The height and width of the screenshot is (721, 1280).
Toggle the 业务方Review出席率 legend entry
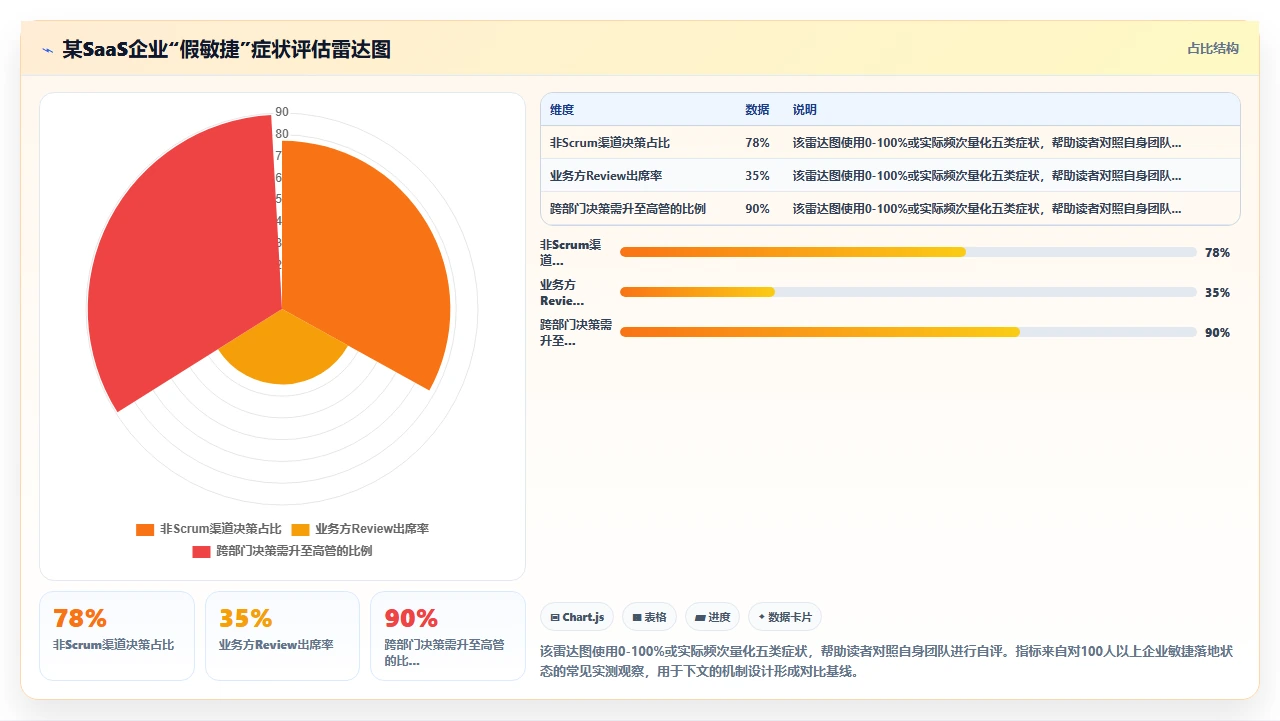point(360,529)
